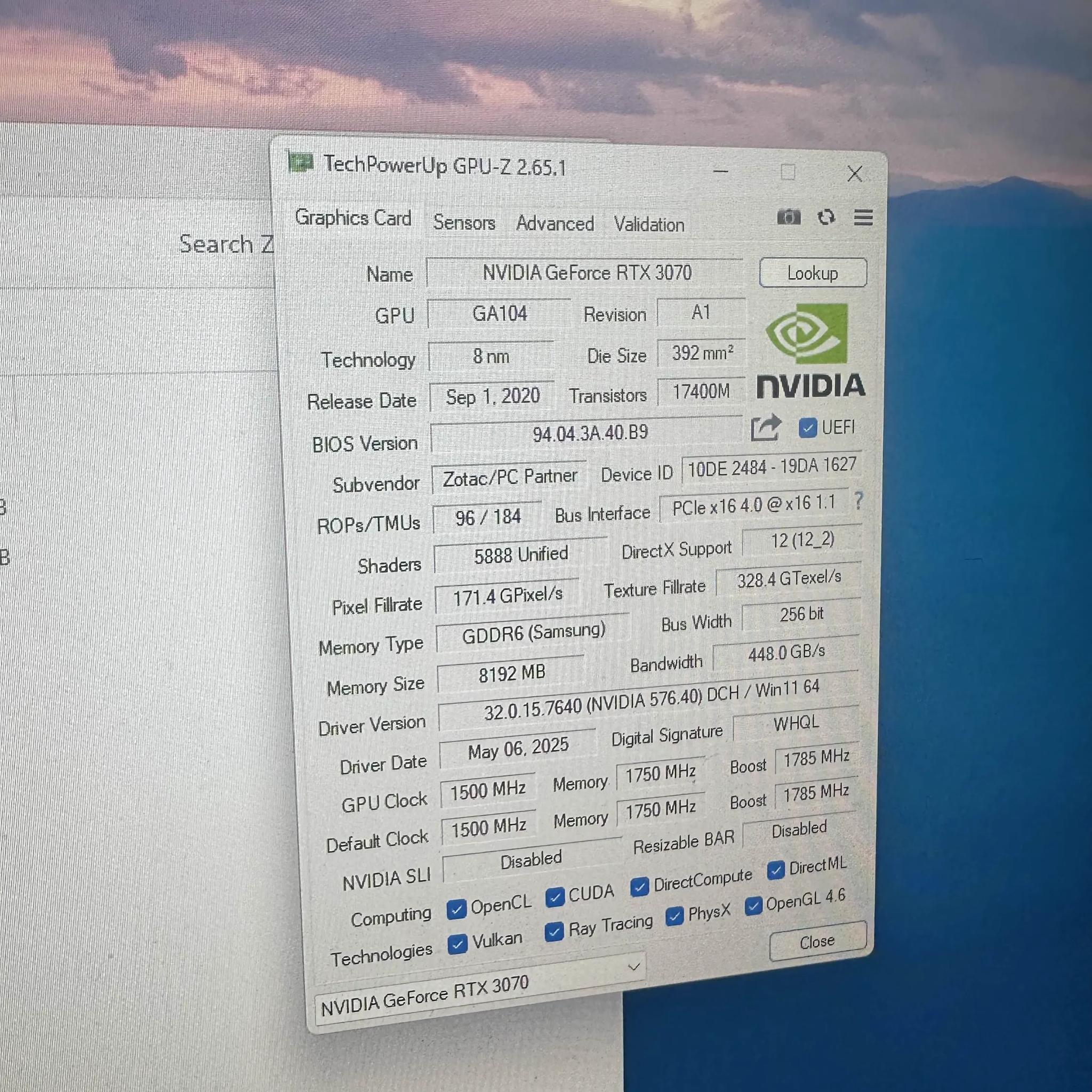The width and height of the screenshot is (1092, 1092).
Task: Click the Memory Size field 8192 MB
Action: [x=511, y=673]
